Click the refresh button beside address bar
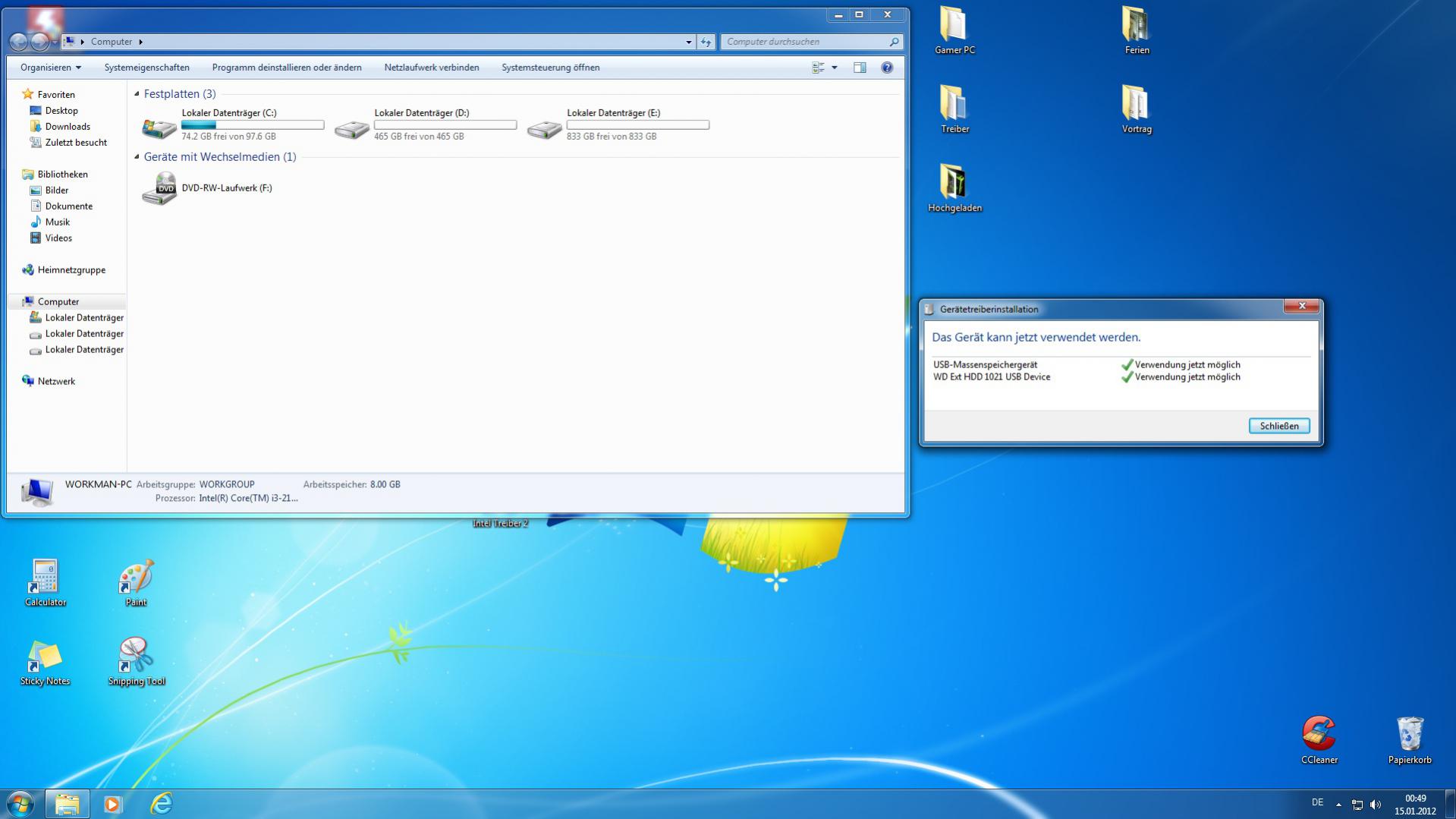 point(706,42)
